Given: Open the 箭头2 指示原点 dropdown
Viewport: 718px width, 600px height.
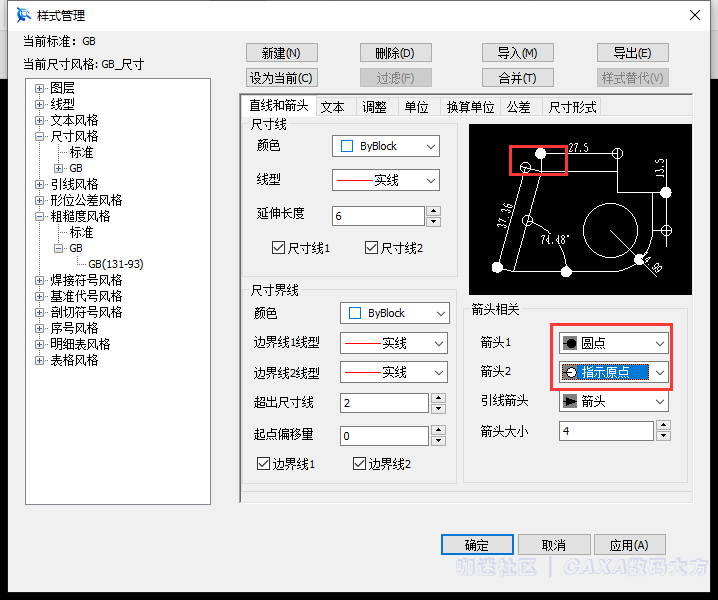Looking at the screenshot, I should tap(614, 372).
